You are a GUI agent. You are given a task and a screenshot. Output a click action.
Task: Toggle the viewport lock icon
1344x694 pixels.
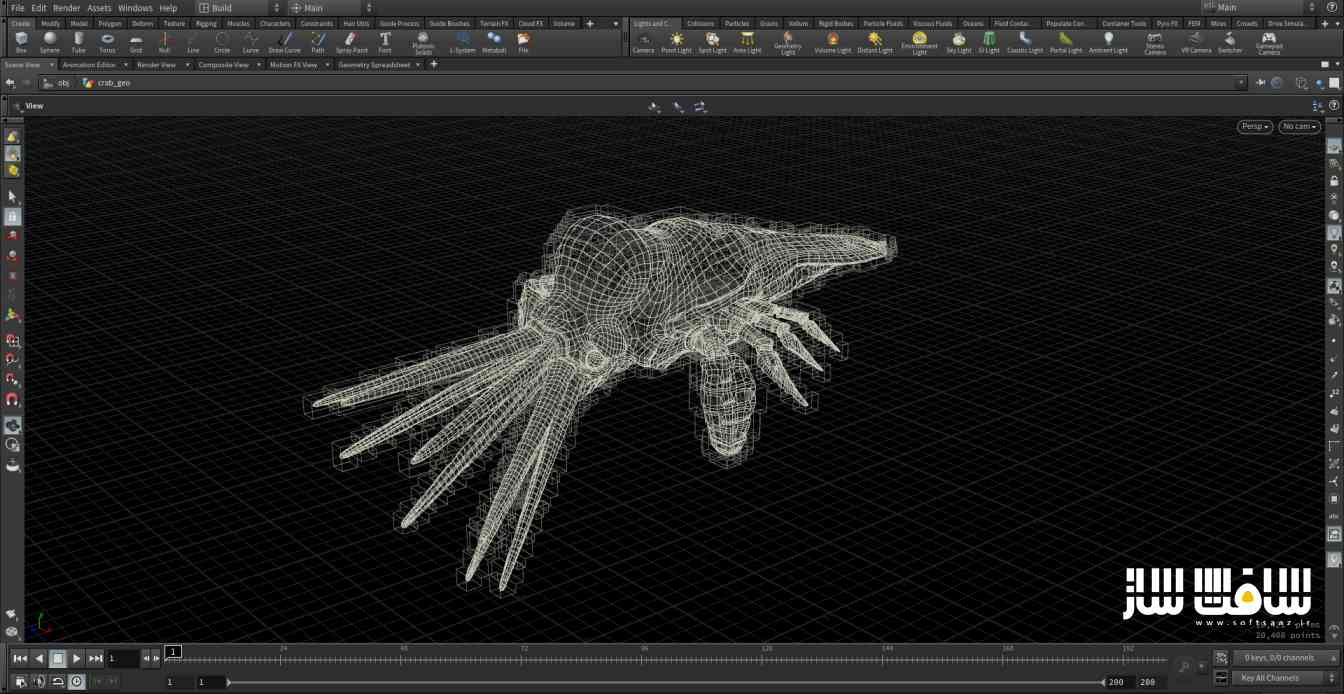click(x=1334, y=181)
